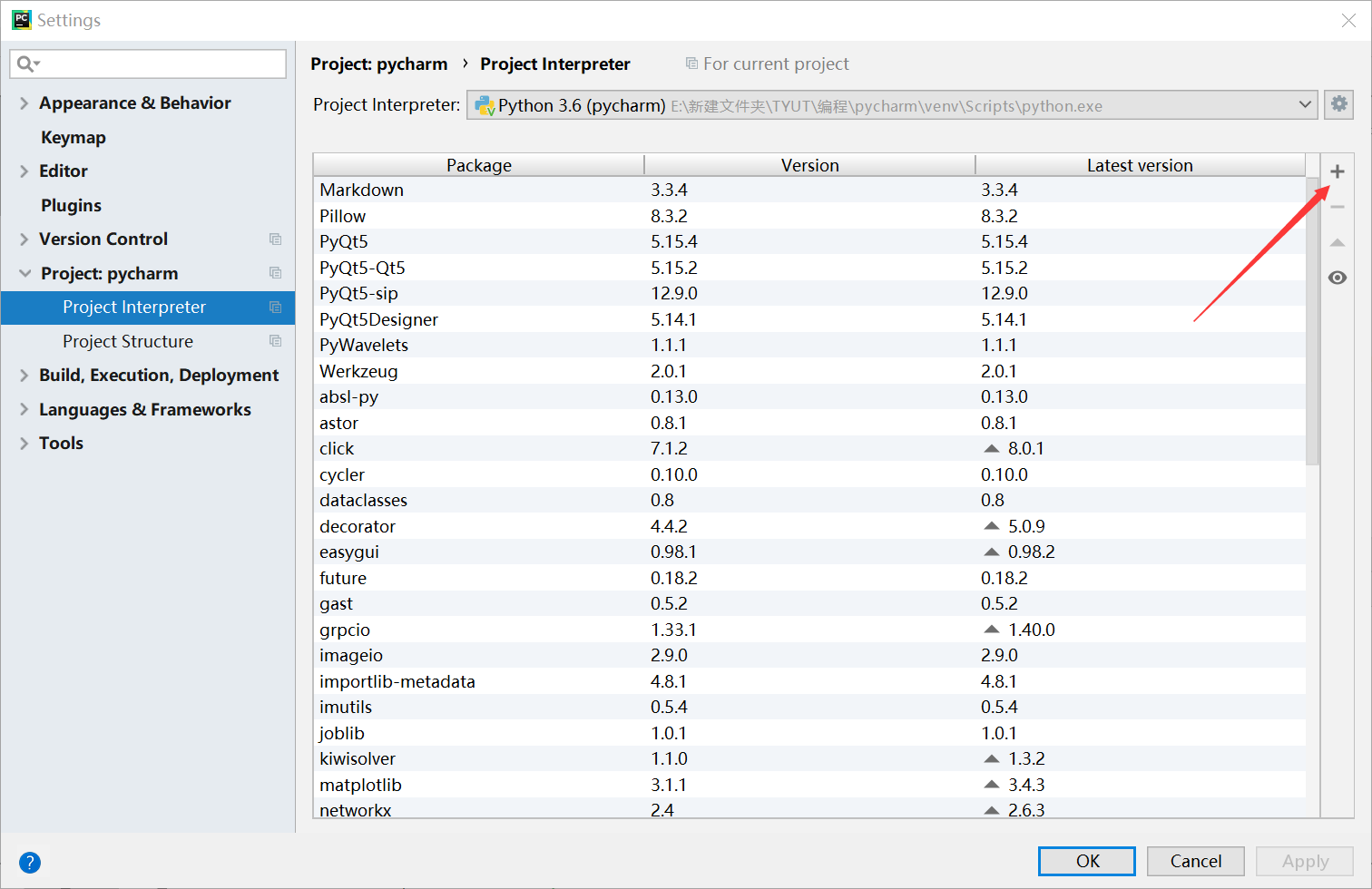This screenshot has height=889, width=1372.
Task: Click the help question mark icon
Action: (x=30, y=862)
